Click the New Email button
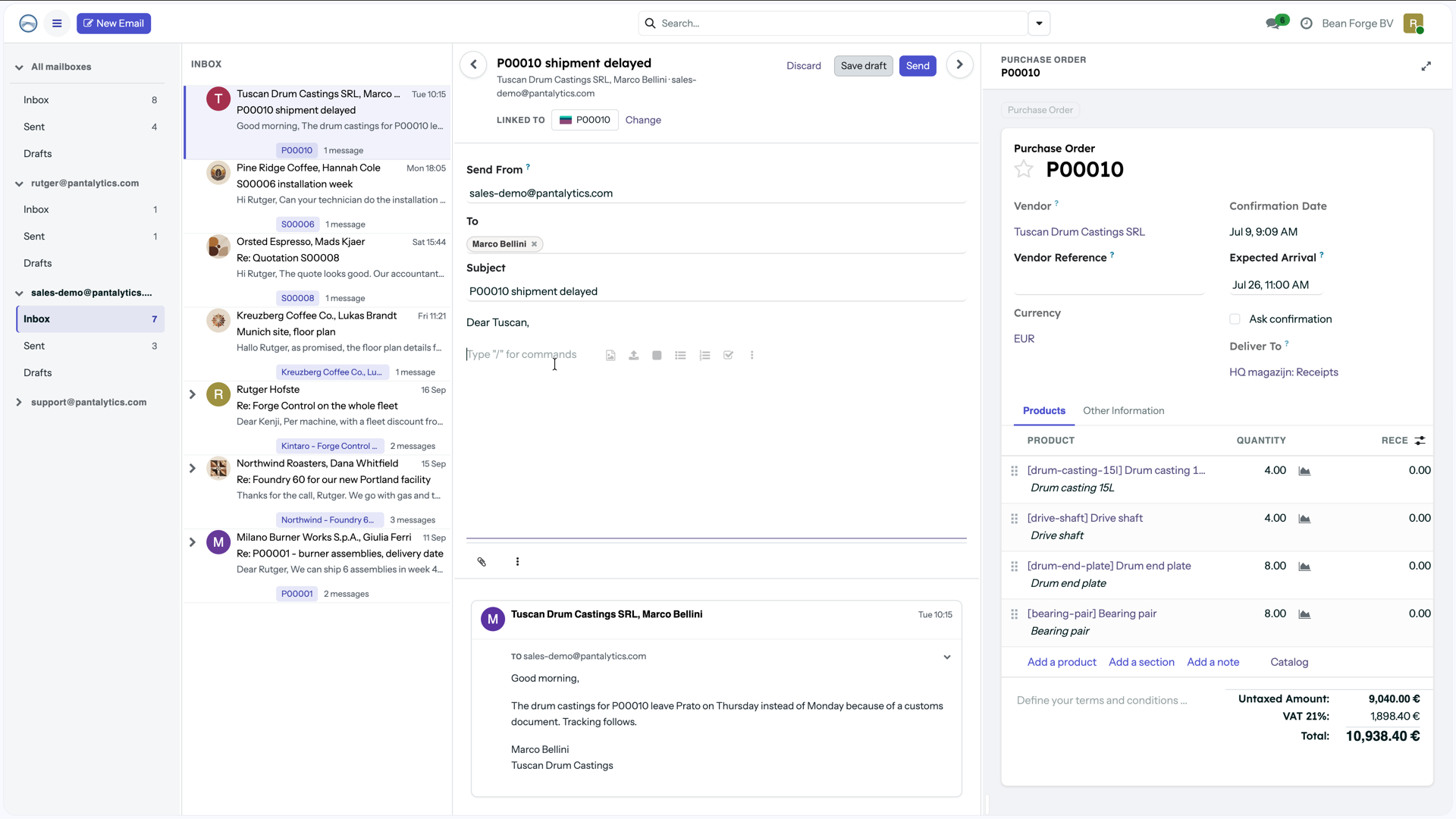This screenshot has height=819, width=1456. tap(114, 24)
